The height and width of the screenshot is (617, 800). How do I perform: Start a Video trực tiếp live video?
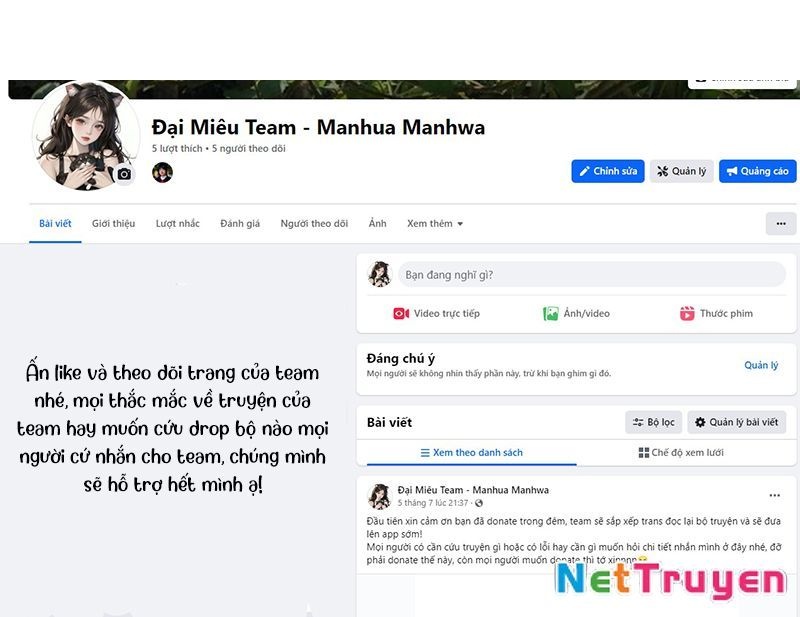point(436,313)
